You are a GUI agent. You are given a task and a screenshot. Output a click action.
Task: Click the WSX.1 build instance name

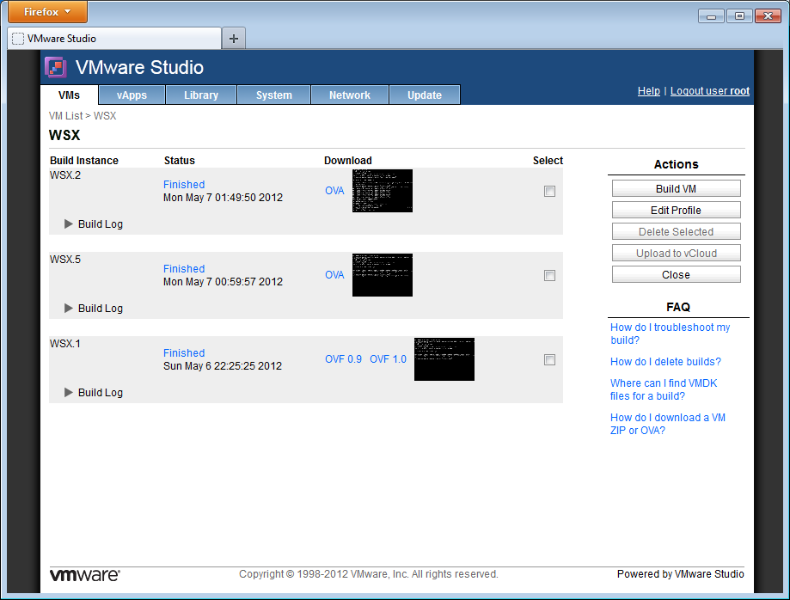tap(65, 343)
